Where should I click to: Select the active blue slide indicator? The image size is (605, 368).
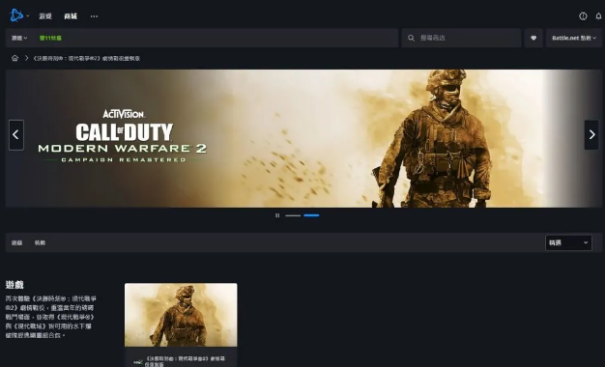(311, 215)
